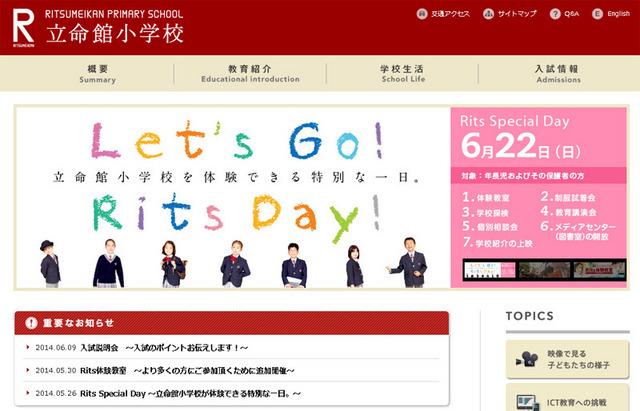This screenshot has width=640, height=411.
Task: Click the RITSUMEIKAN PRIMARY SCHOOL text
Action: click(x=114, y=14)
